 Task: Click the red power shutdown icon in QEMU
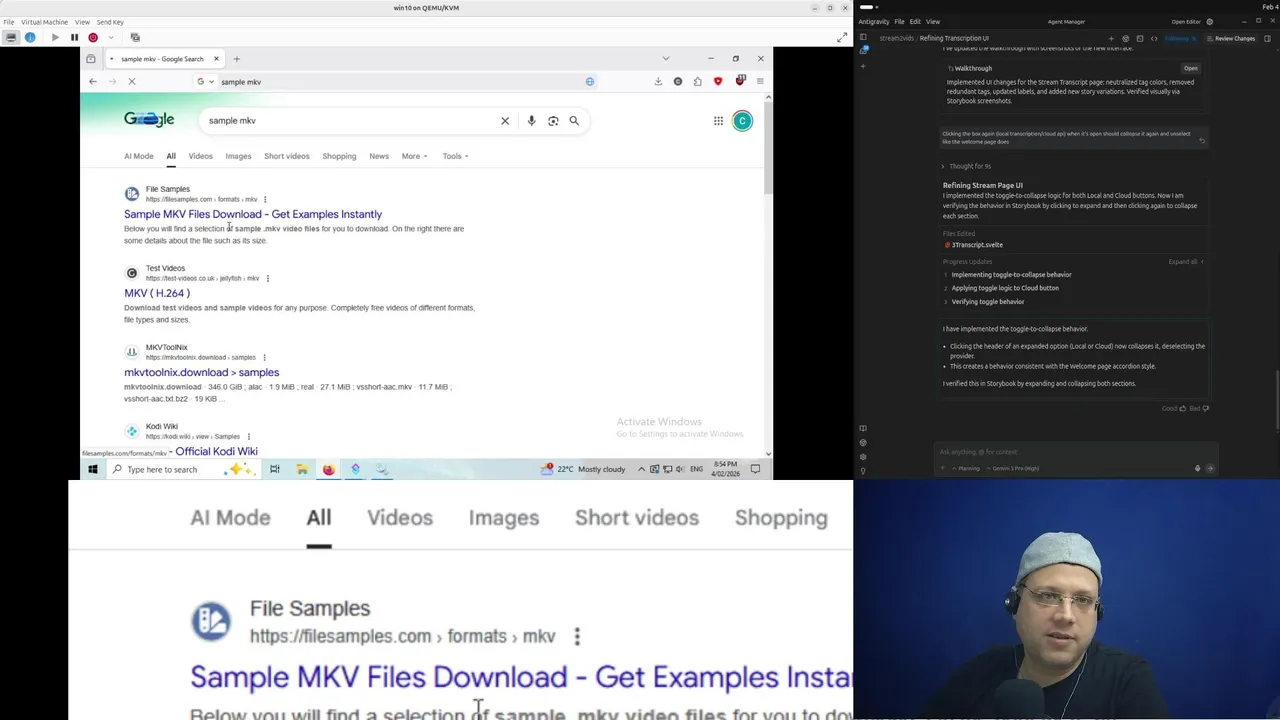coord(93,37)
